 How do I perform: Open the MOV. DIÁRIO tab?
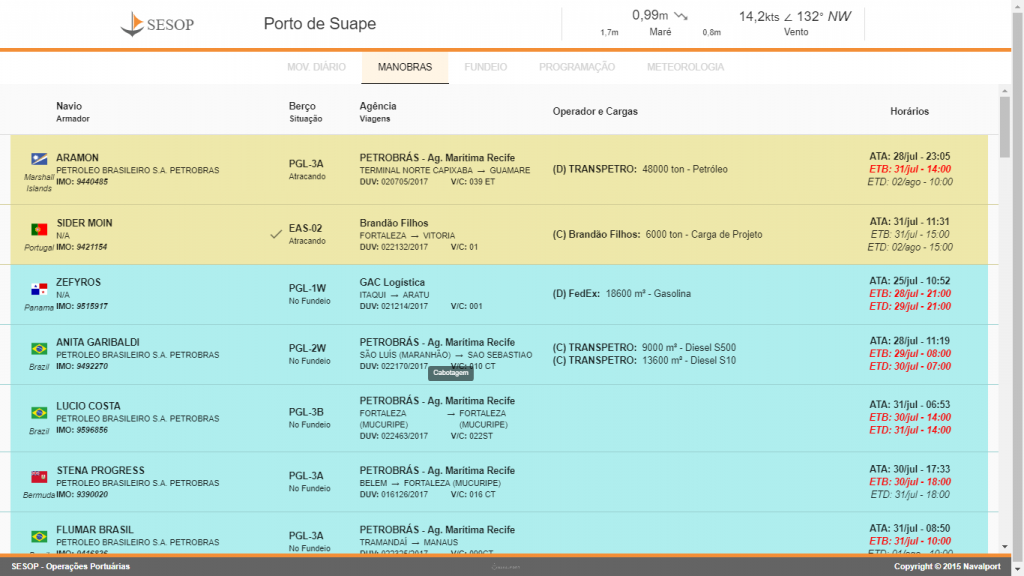point(317,67)
